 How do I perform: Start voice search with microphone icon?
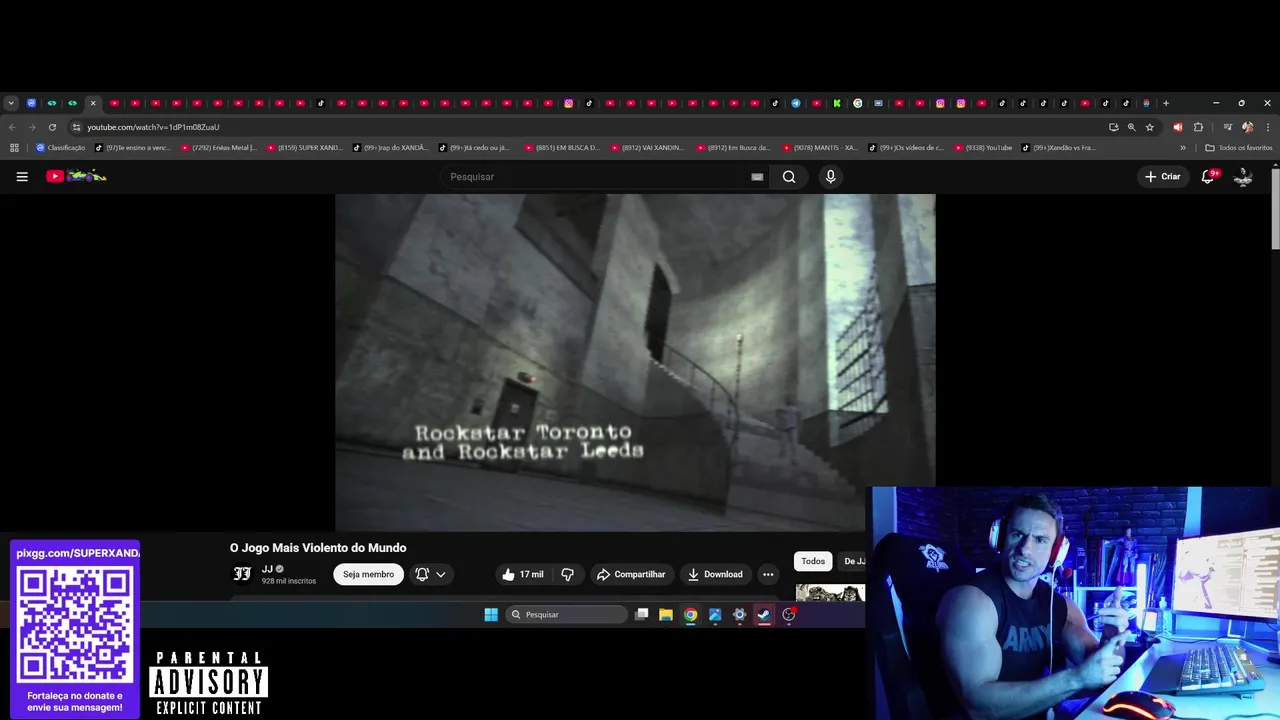(x=830, y=177)
